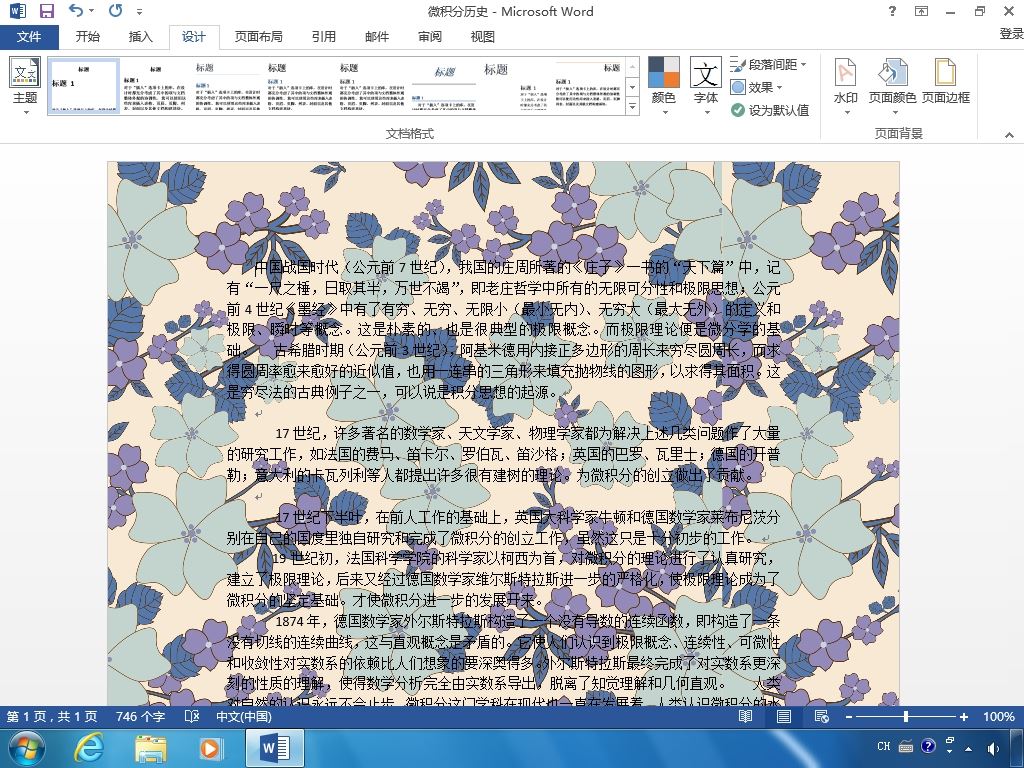Click the keyboard icon in system tray
This screenshot has height=768, width=1024.
coord(906,746)
